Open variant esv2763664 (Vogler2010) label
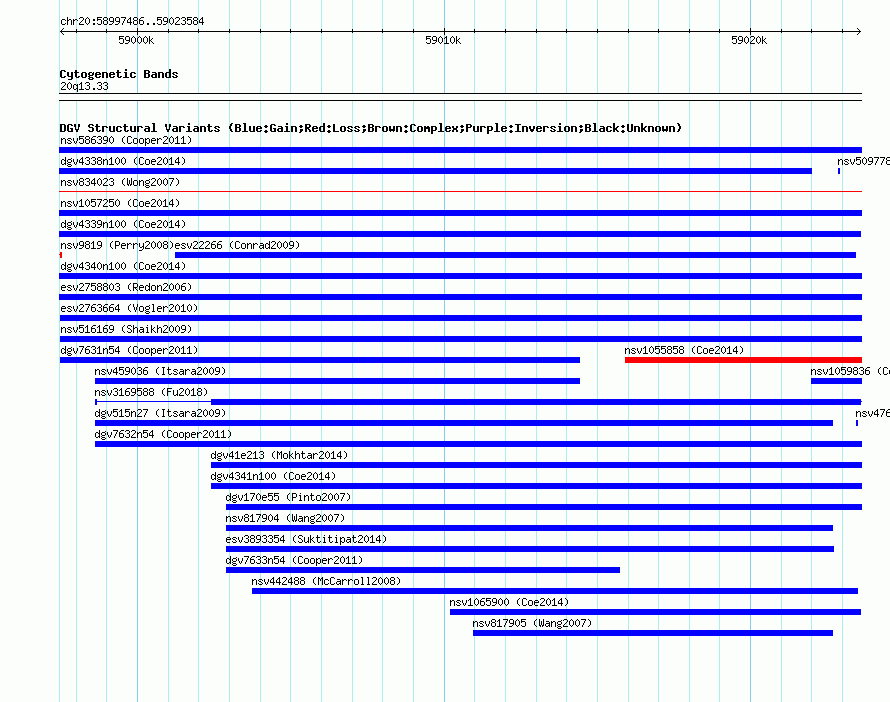The width and height of the screenshot is (890, 702). tap(129, 308)
